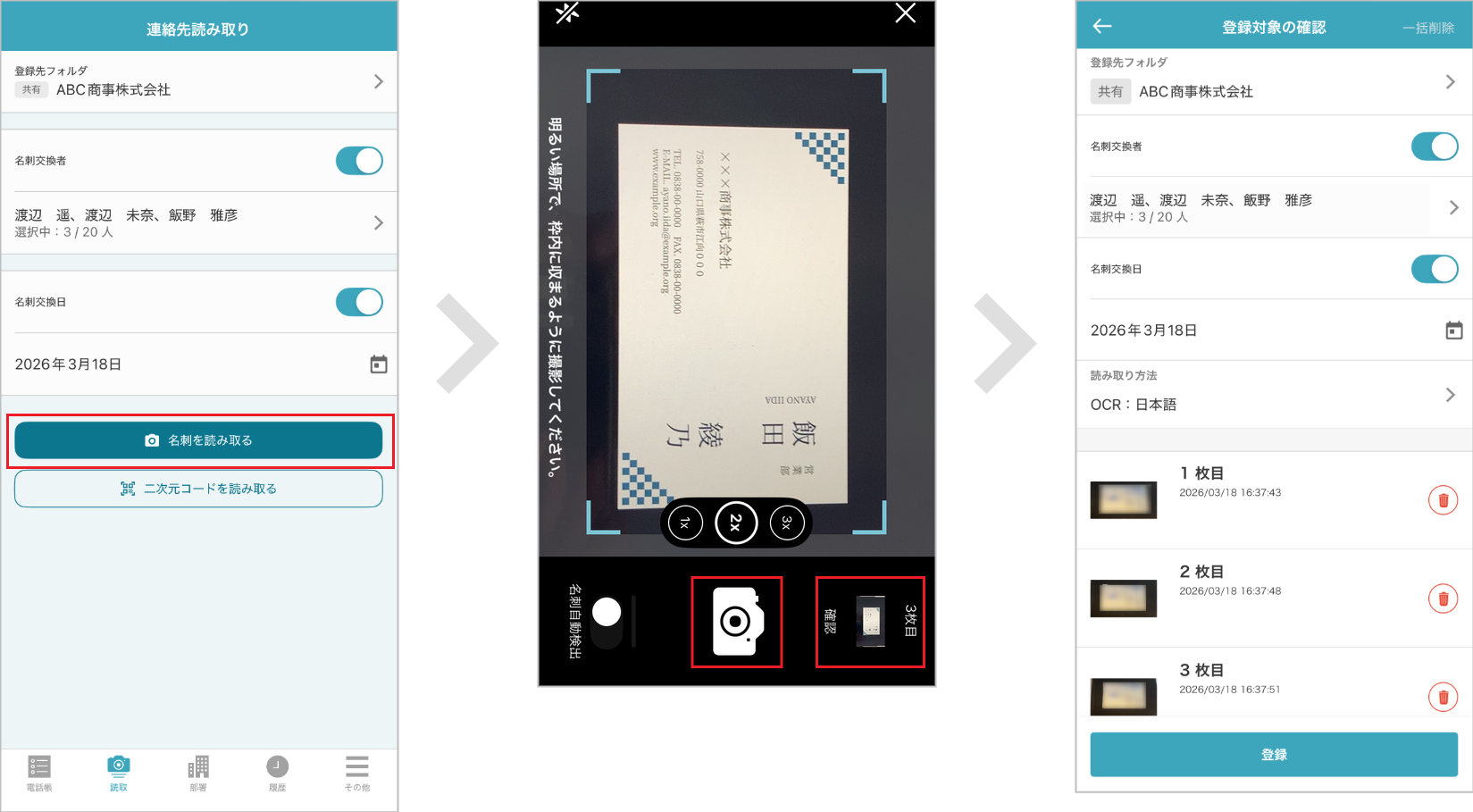Delete the 3枚目 scanned card
Screen dimensions: 1473x812
(x=1442, y=697)
